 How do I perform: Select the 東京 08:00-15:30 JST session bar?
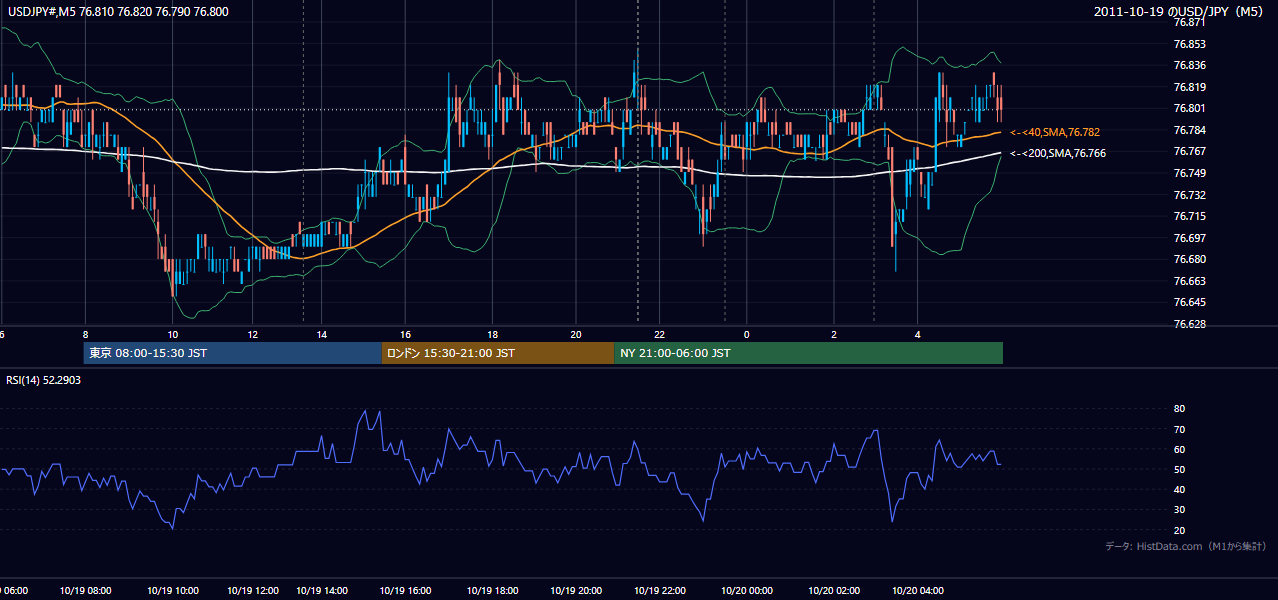[x=232, y=353]
